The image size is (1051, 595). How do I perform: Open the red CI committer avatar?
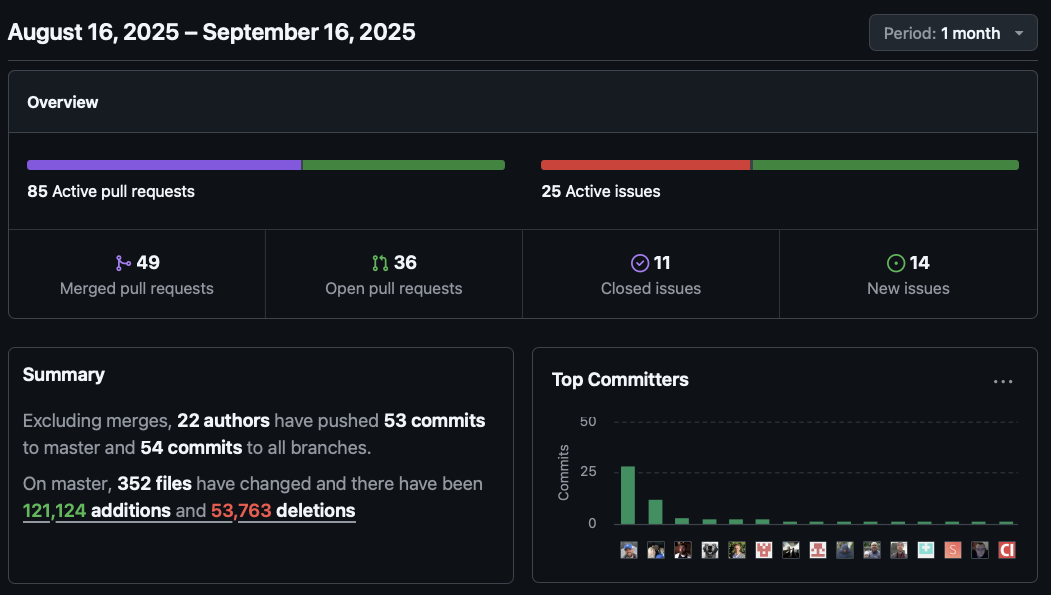coord(1007,550)
